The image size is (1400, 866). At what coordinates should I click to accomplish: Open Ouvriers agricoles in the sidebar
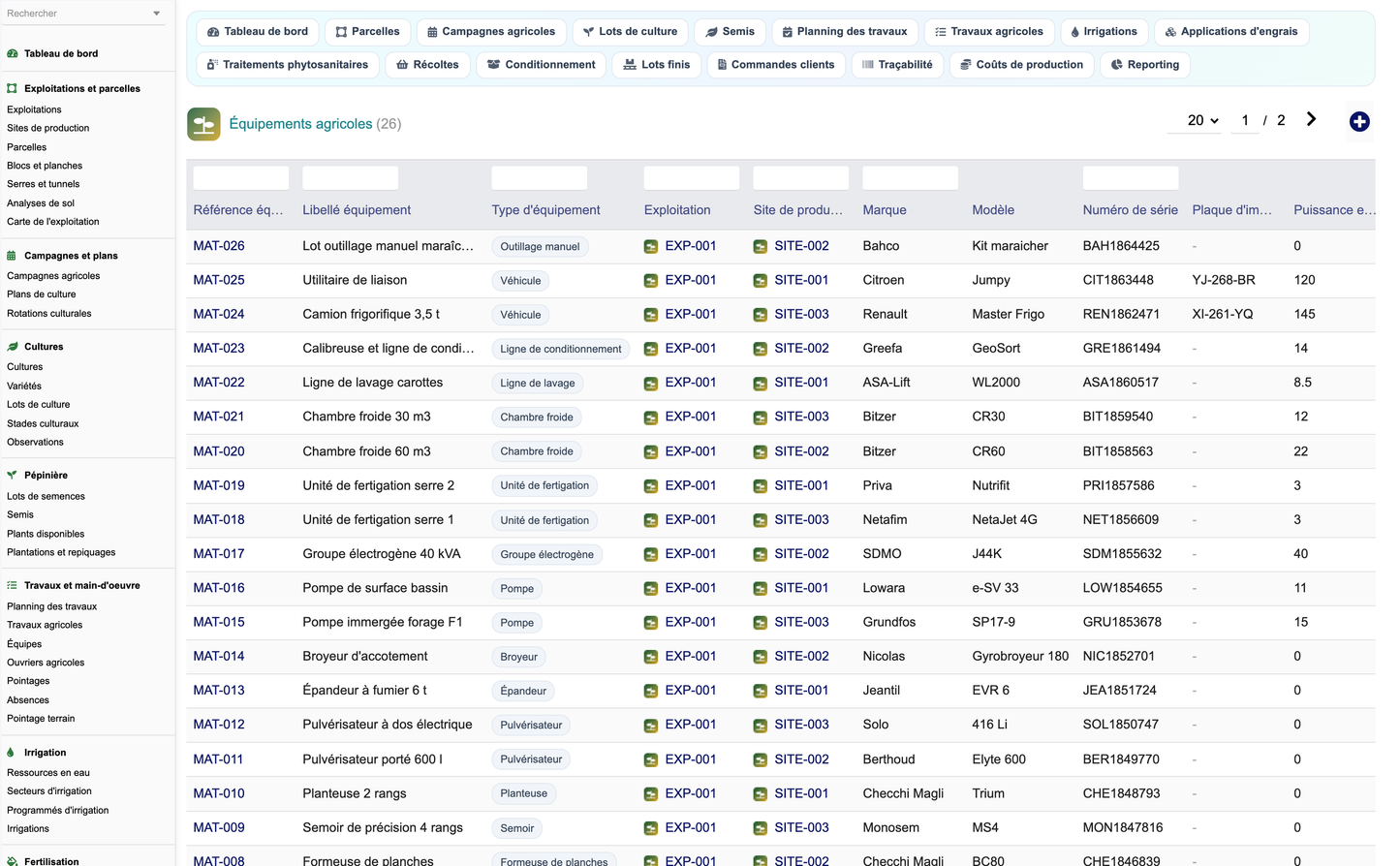(x=46, y=663)
